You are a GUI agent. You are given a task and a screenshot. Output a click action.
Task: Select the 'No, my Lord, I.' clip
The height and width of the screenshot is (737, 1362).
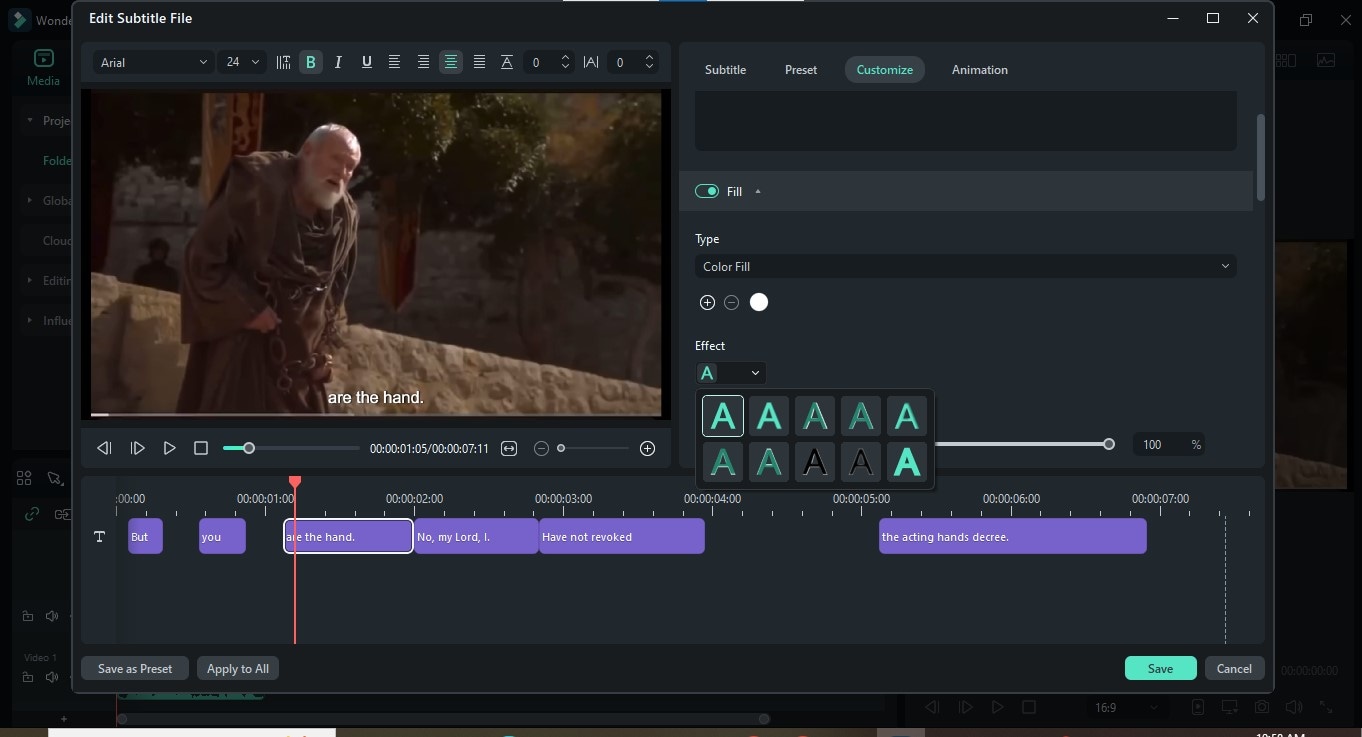pos(477,536)
